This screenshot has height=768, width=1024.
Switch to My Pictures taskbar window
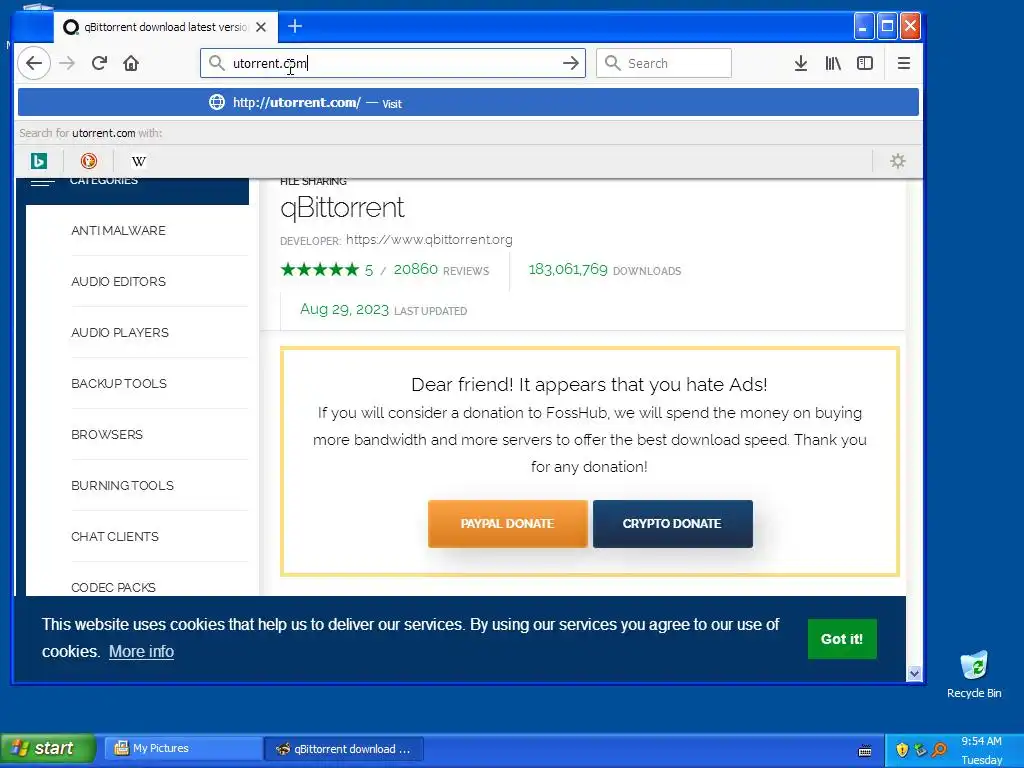[183, 748]
